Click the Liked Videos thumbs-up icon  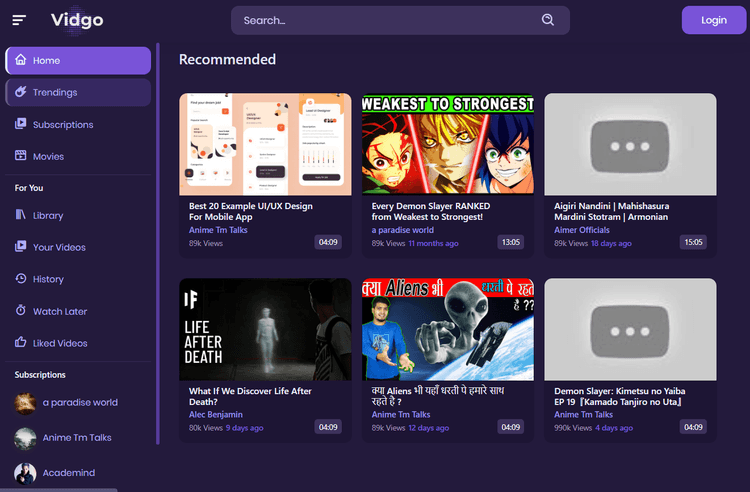coord(21,342)
